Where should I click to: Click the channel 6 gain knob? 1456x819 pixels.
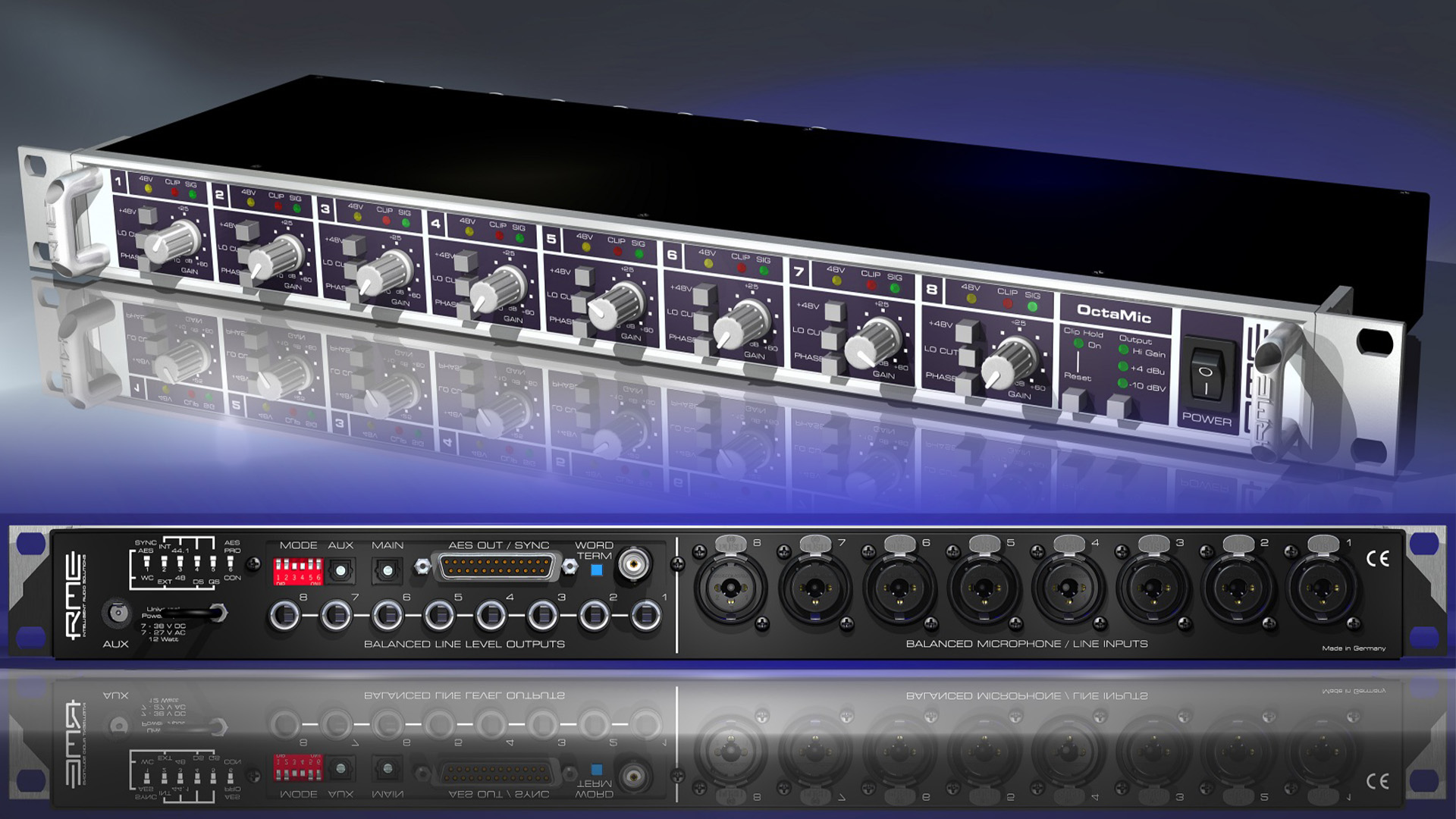[741, 323]
